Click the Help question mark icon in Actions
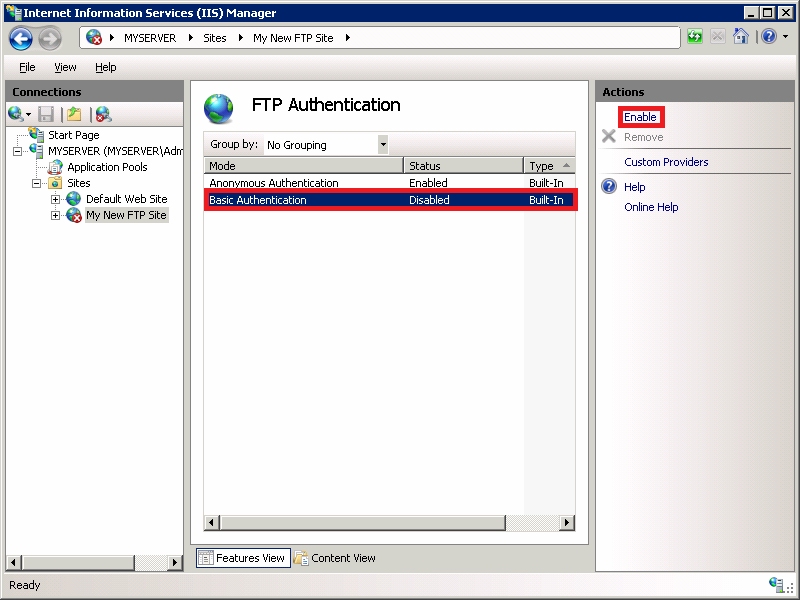The width and height of the screenshot is (800, 600). click(x=609, y=186)
